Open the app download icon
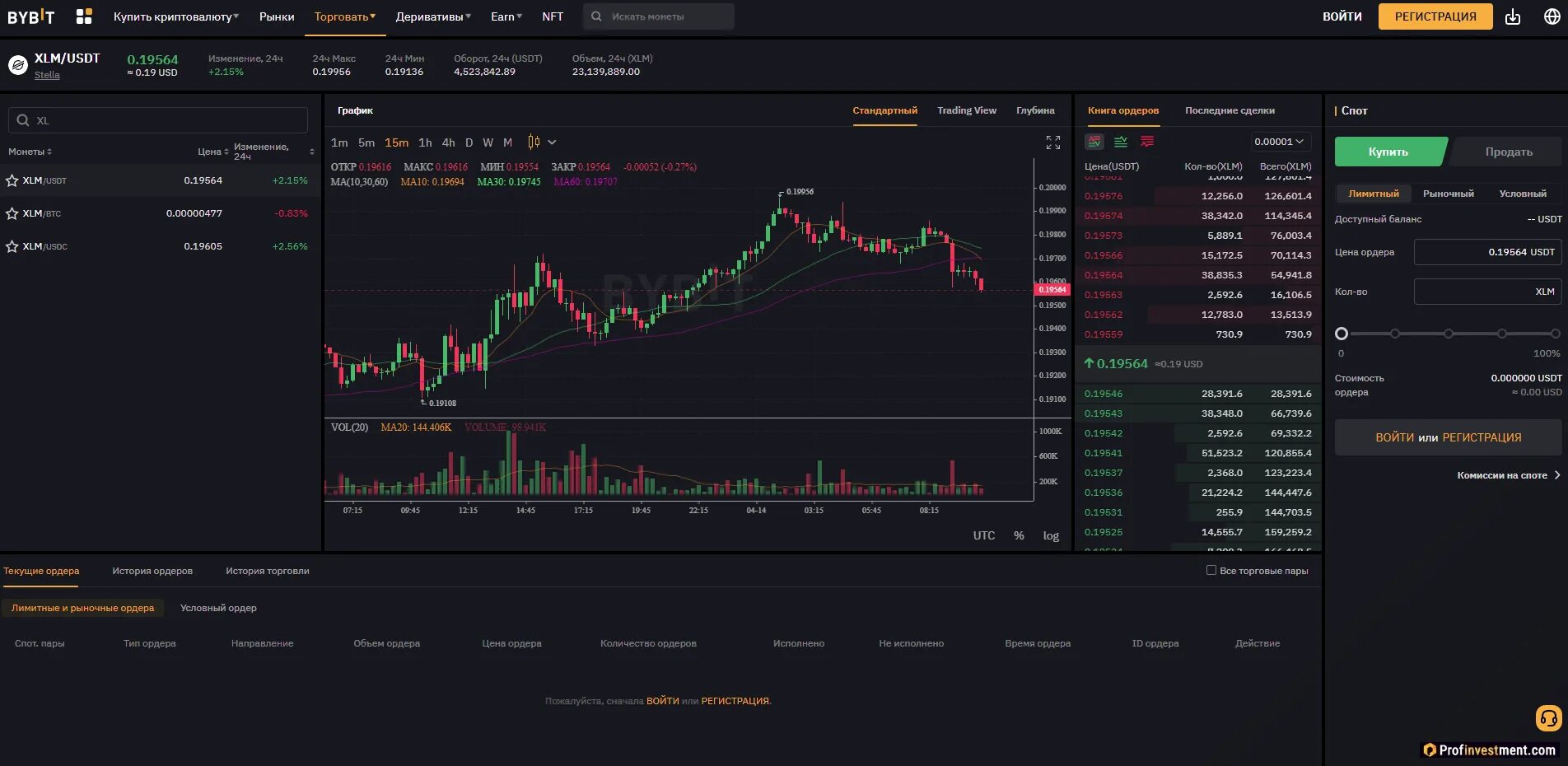 pos(1513,16)
